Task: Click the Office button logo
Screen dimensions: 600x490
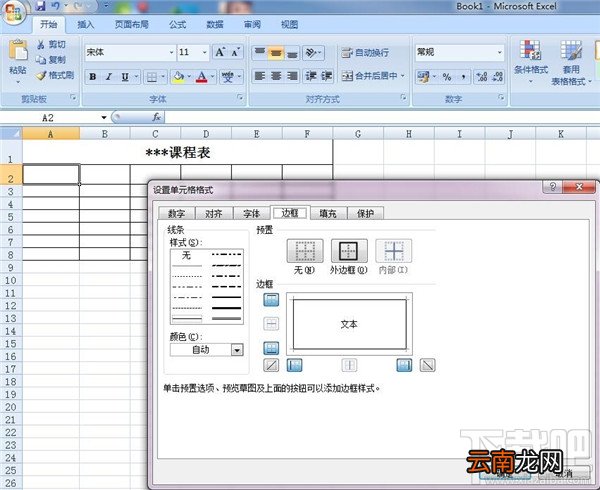Action: click(x=13, y=13)
